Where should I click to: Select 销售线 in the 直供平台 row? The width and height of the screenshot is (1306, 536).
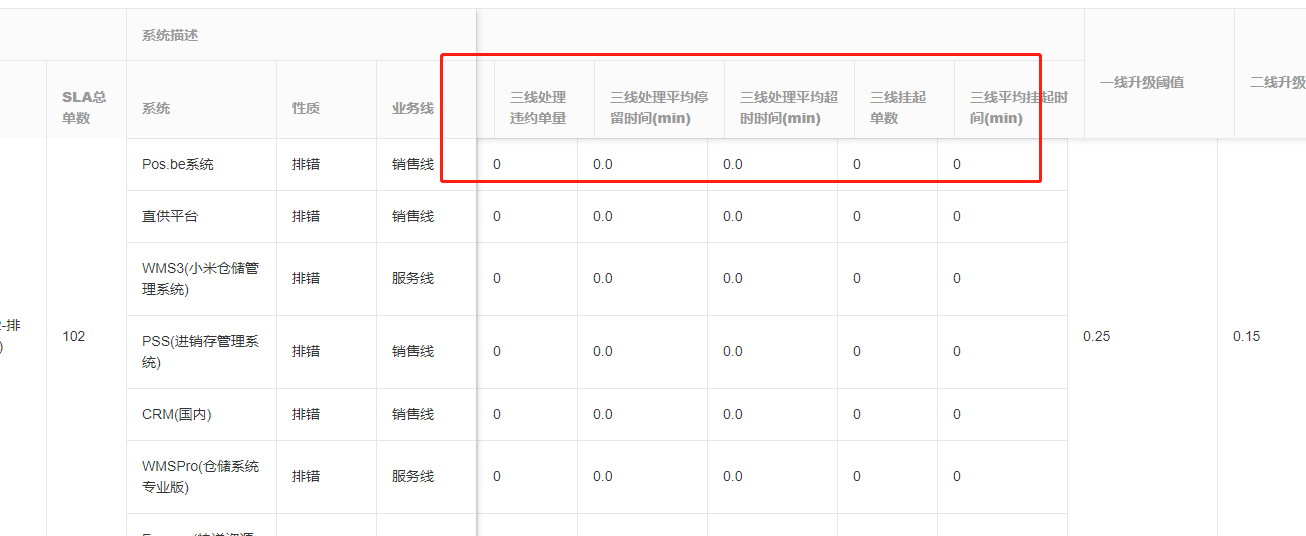point(413,216)
